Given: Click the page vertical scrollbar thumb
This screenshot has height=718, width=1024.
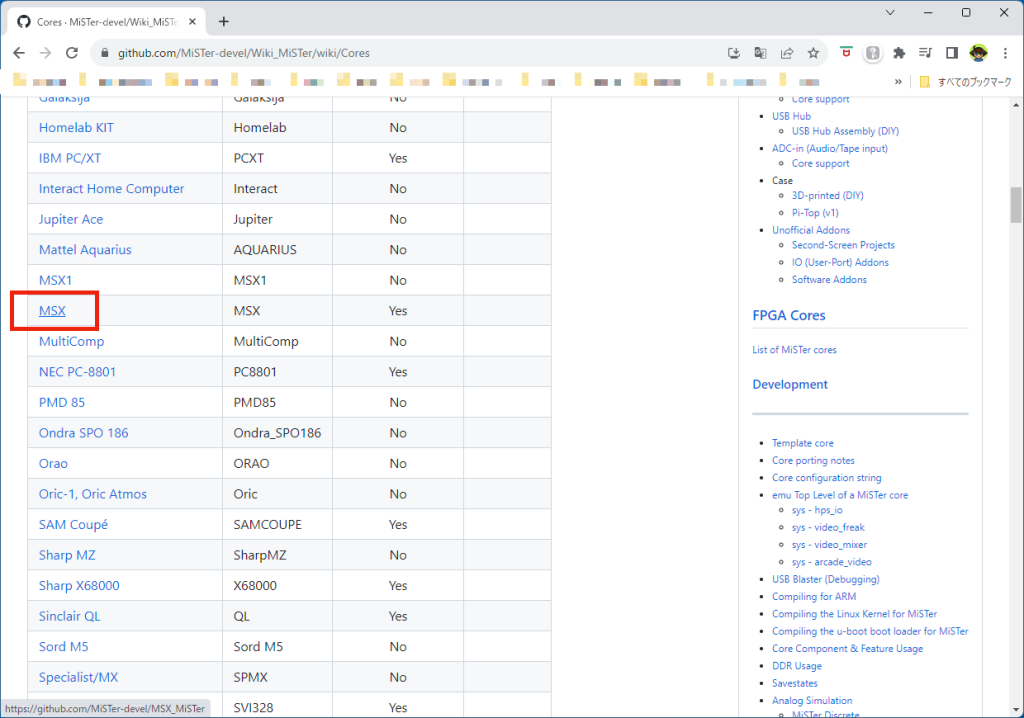Looking at the screenshot, I should coord(1016,205).
